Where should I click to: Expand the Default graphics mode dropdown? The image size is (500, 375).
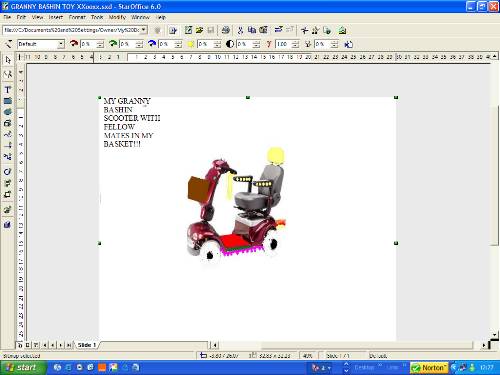pyautogui.click(x=61, y=44)
